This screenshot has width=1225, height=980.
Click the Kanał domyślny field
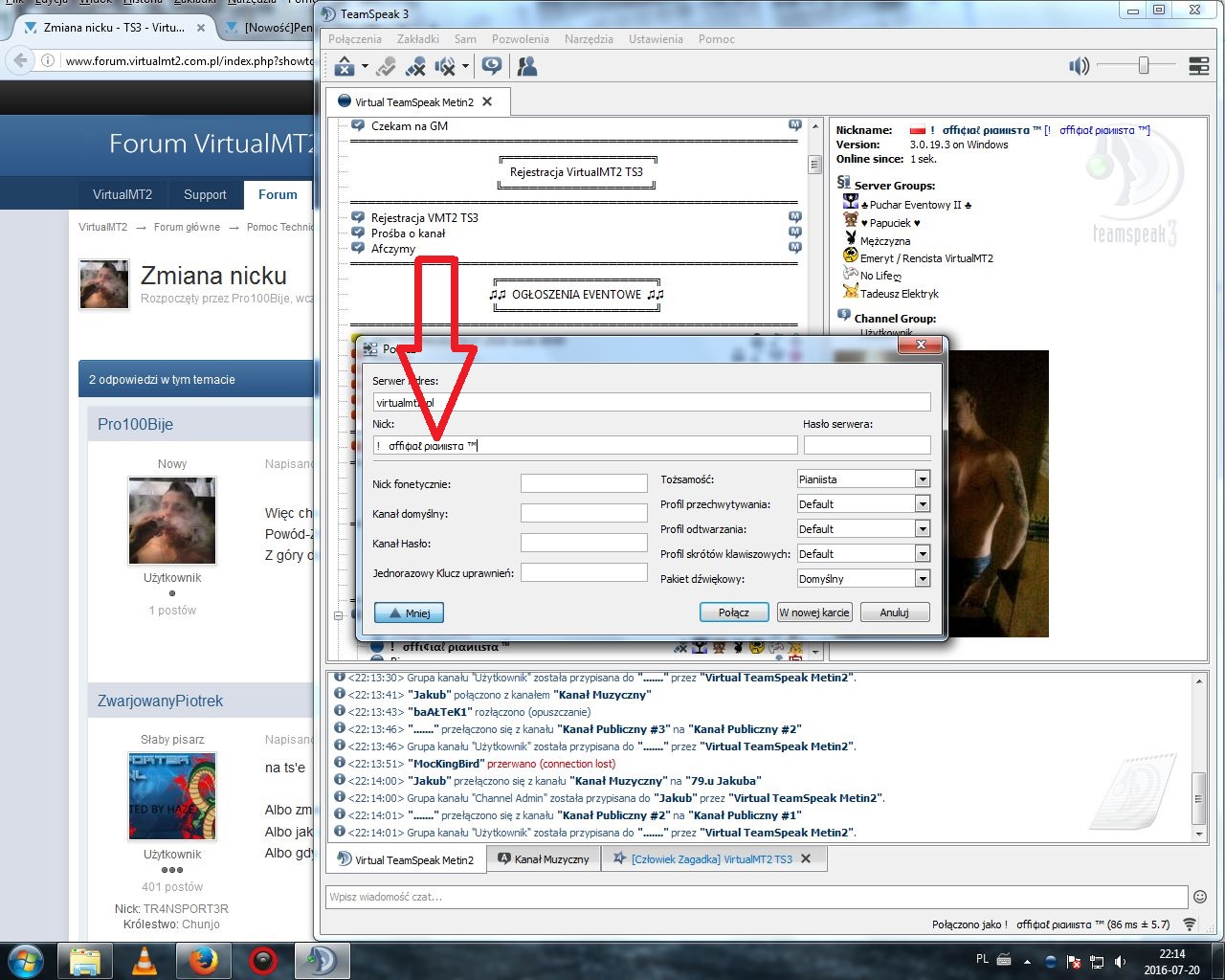coord(584,513)
